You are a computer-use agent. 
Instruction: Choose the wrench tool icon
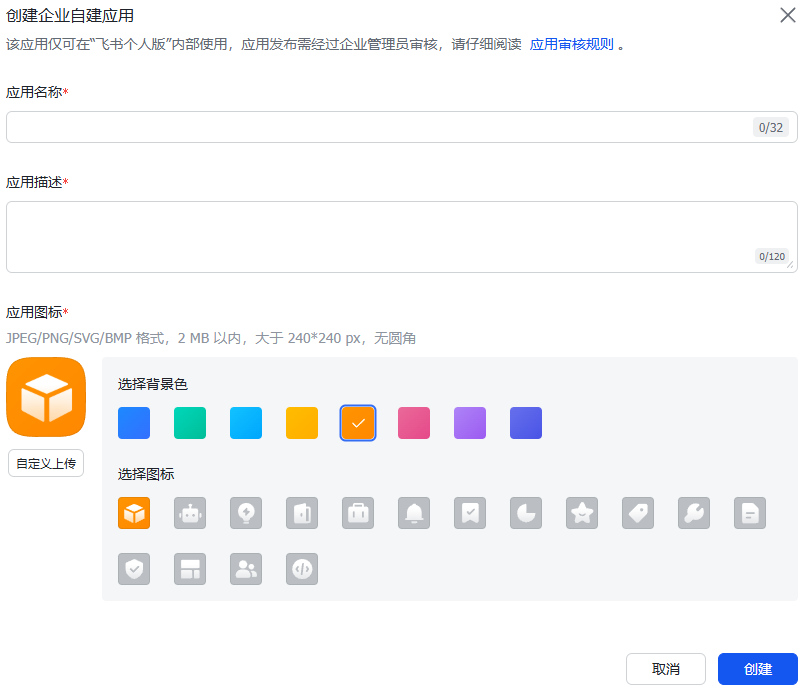pos(694,513)
